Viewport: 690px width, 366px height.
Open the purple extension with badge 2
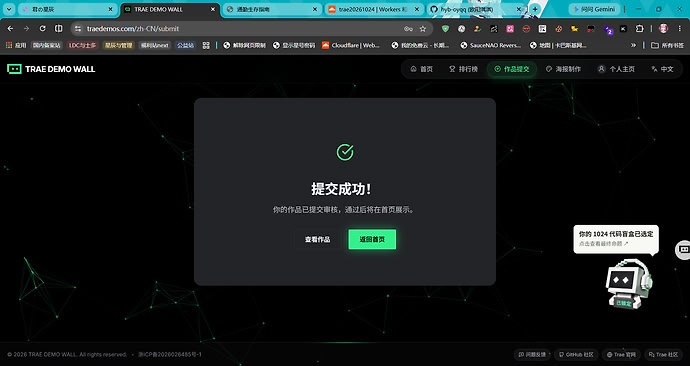pos(608,29)
